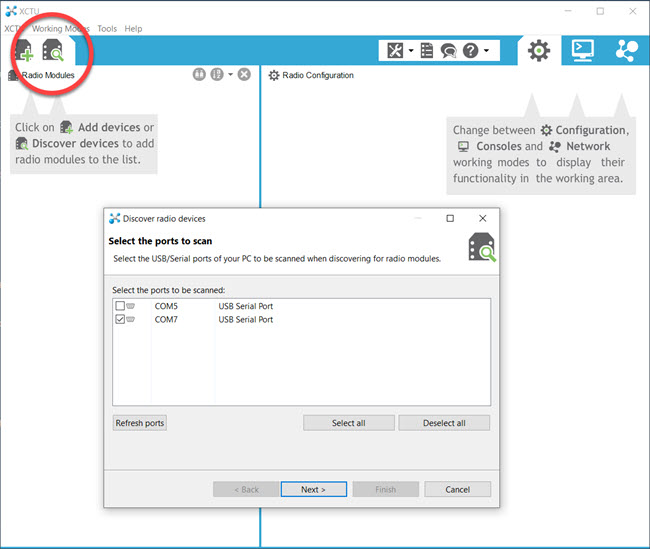Remove radio modules with X icon
The image size is (650, 549).
244,75
